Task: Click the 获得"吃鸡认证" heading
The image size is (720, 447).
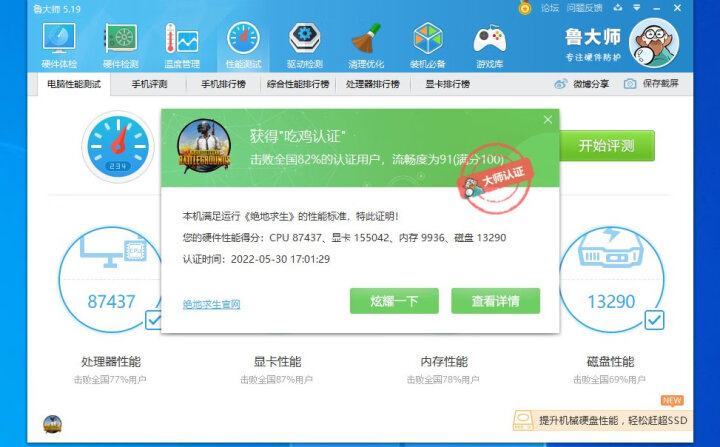Action: (298, 136)
